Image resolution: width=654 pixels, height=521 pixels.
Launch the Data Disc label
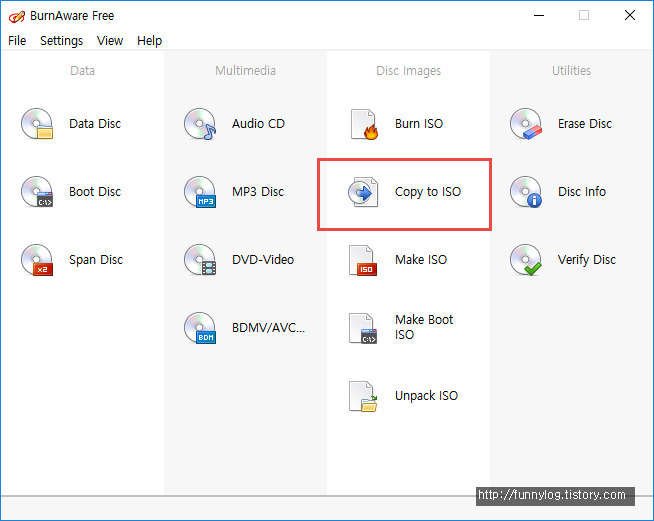pyautogui.click(x=95, y=123)
